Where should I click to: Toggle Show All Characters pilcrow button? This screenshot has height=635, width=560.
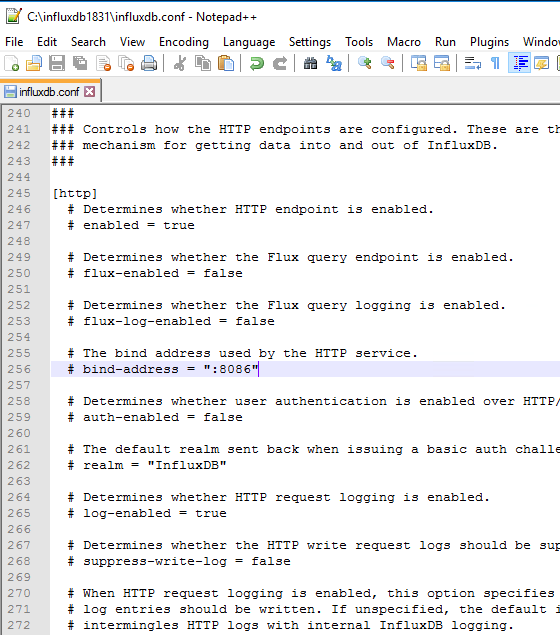tap(495, 64)
